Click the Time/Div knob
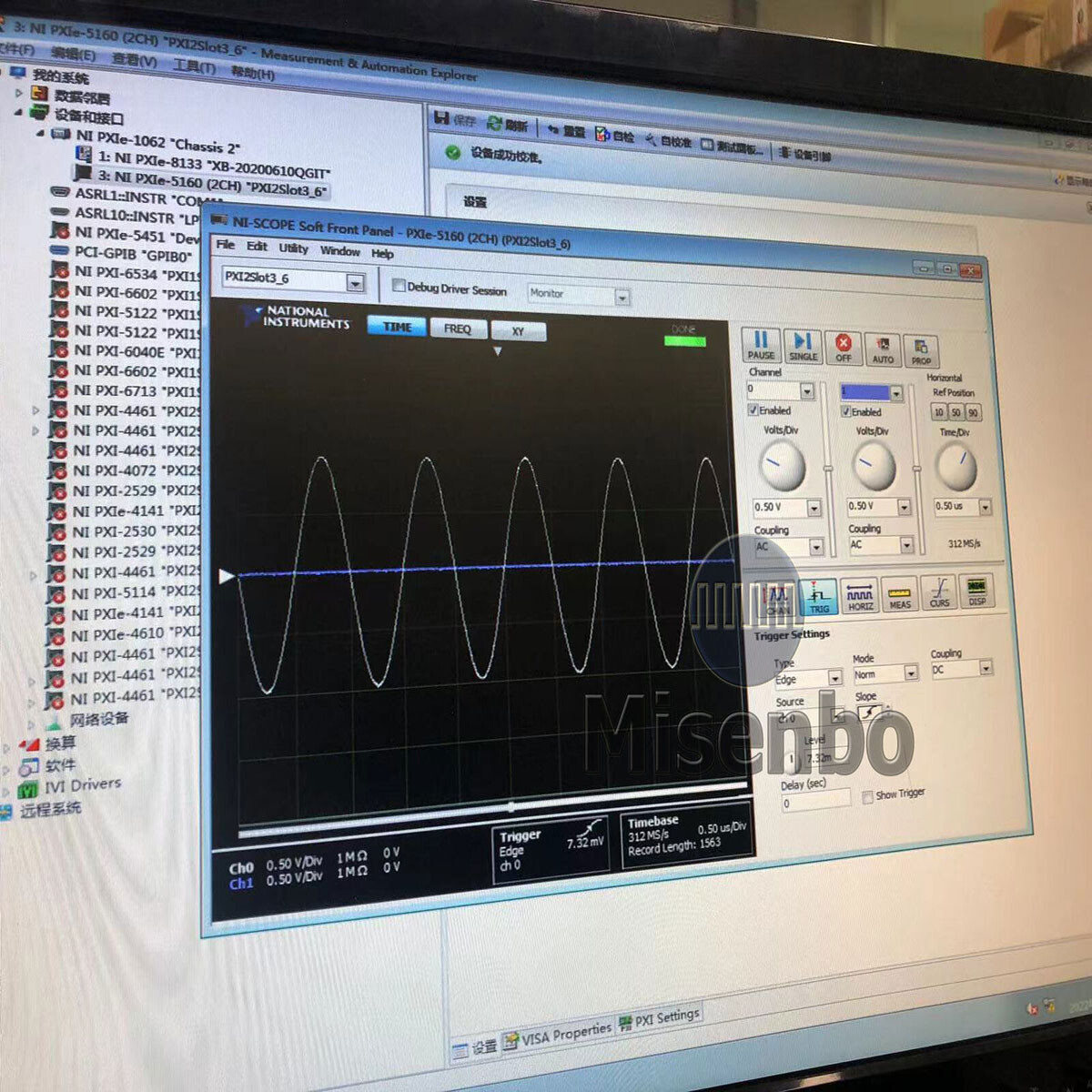Image resolution: width=1092 pixels, height=1092 pixels. coord(956,467)
